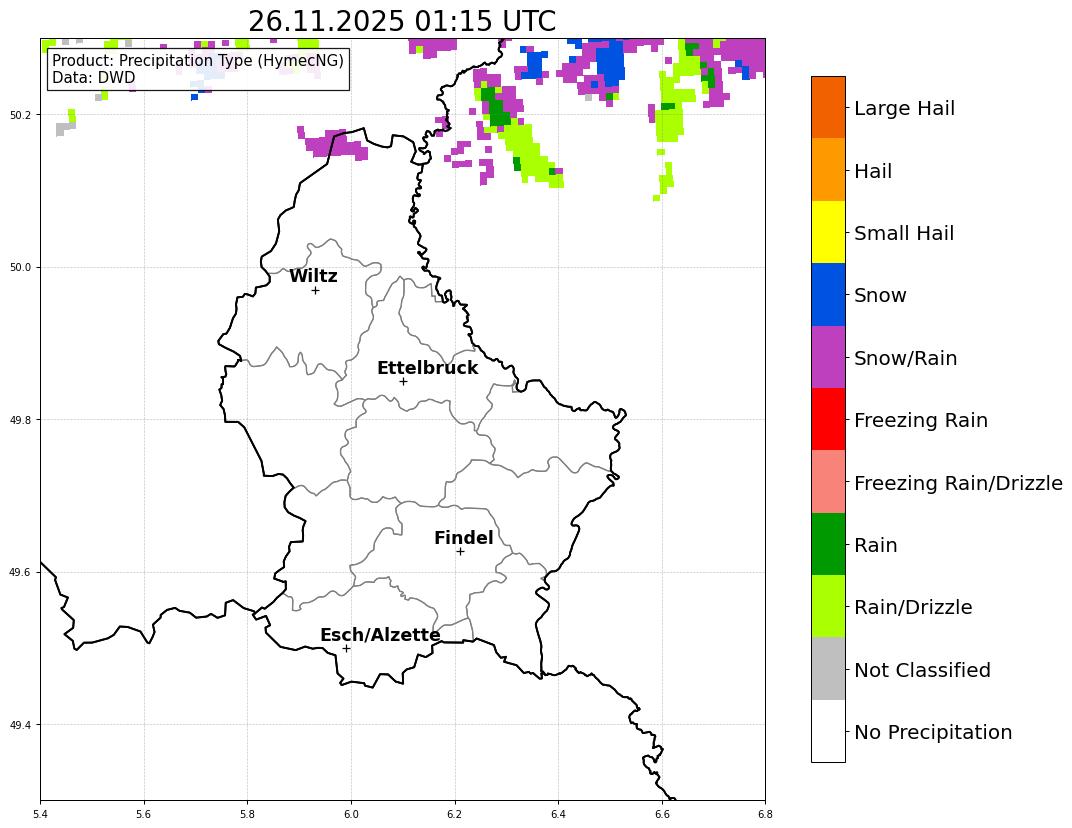Click the 'Freezing Rain' legend label
This screenshot has height=828, width=1072.
point(921,420)
